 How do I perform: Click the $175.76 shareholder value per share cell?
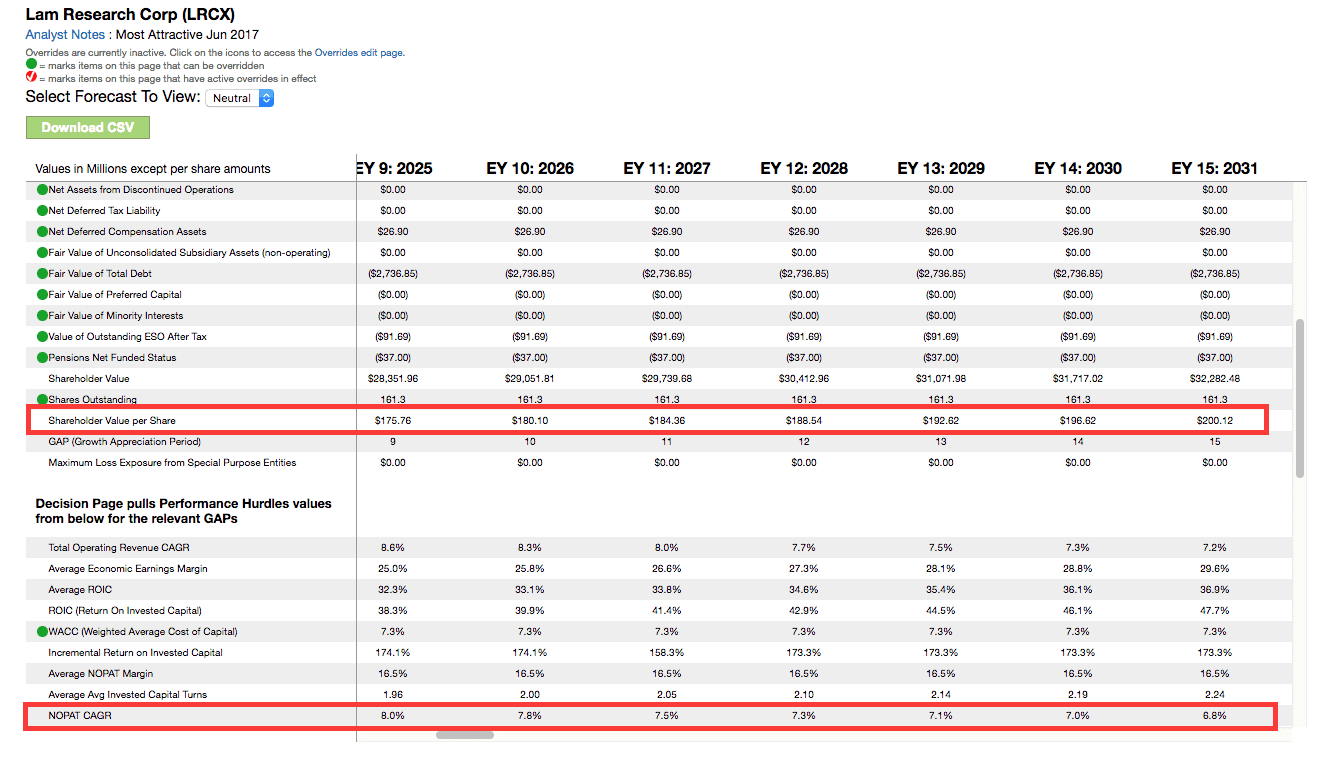[393, 421]
